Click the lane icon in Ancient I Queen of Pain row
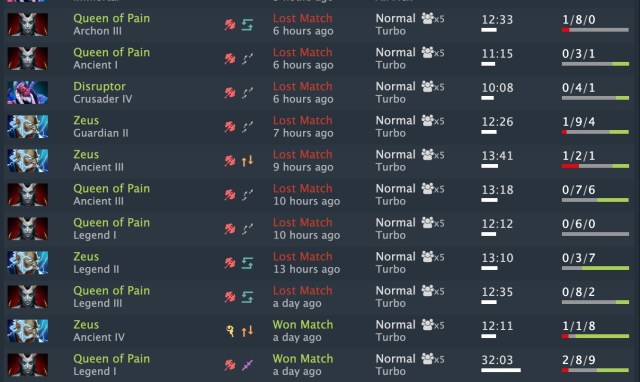This screenshot has height=382, width=640. click(x=247, y=59)
